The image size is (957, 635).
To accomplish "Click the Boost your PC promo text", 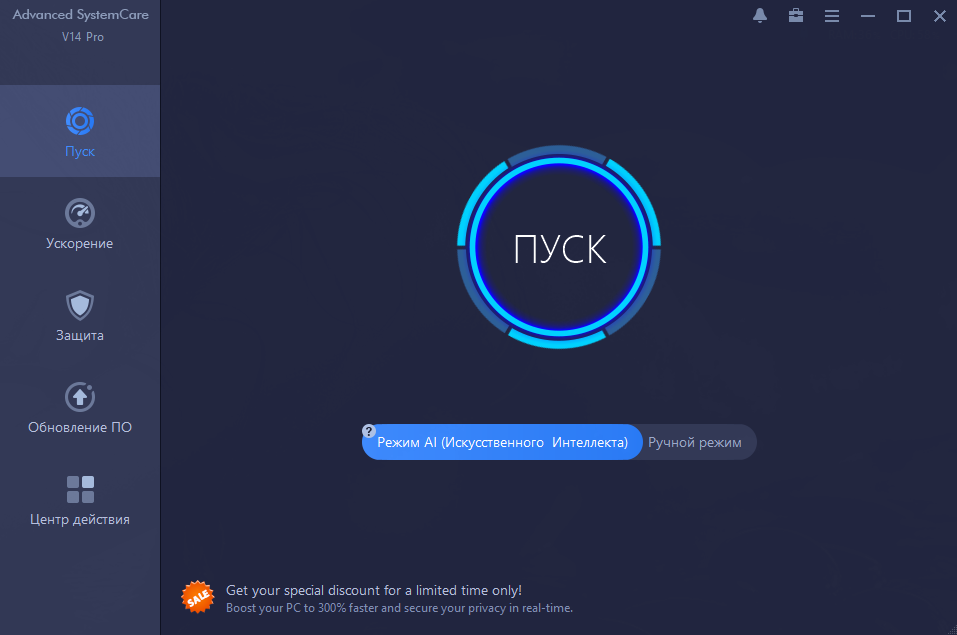I will 399,608.
